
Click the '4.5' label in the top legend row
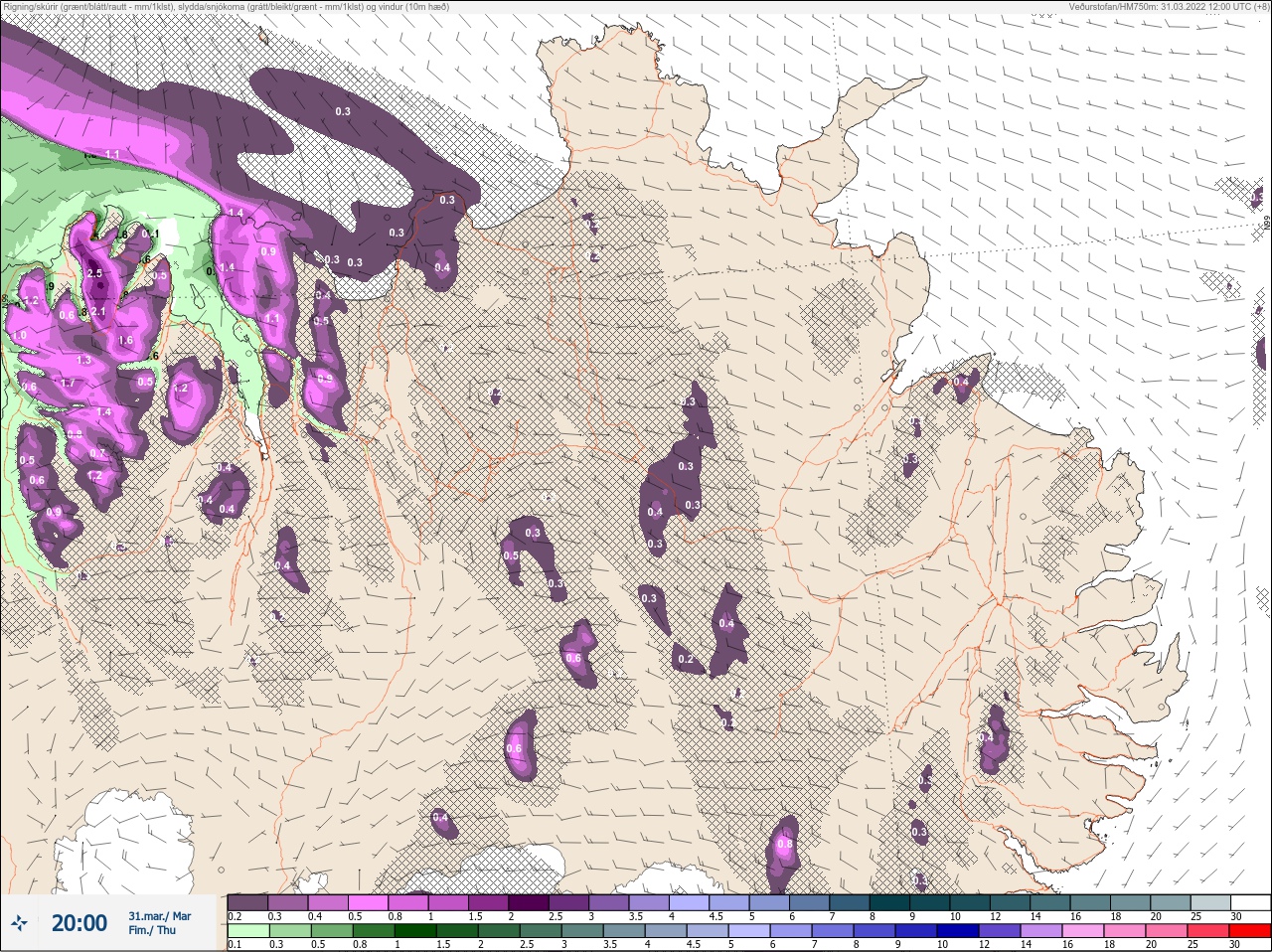click(x=715, y=916)
